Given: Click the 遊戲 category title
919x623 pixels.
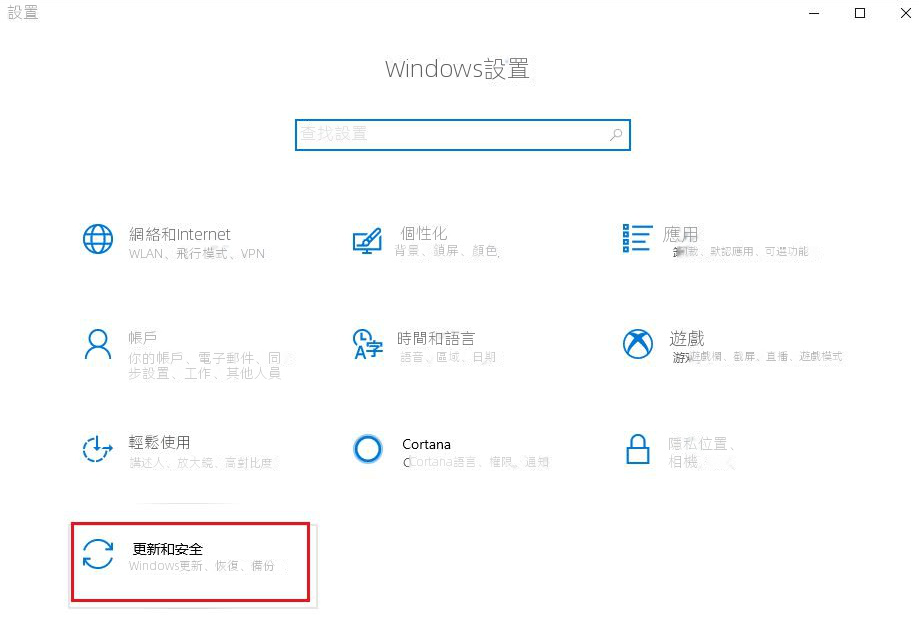Looking at the screenshot, I should pos(686,338).
